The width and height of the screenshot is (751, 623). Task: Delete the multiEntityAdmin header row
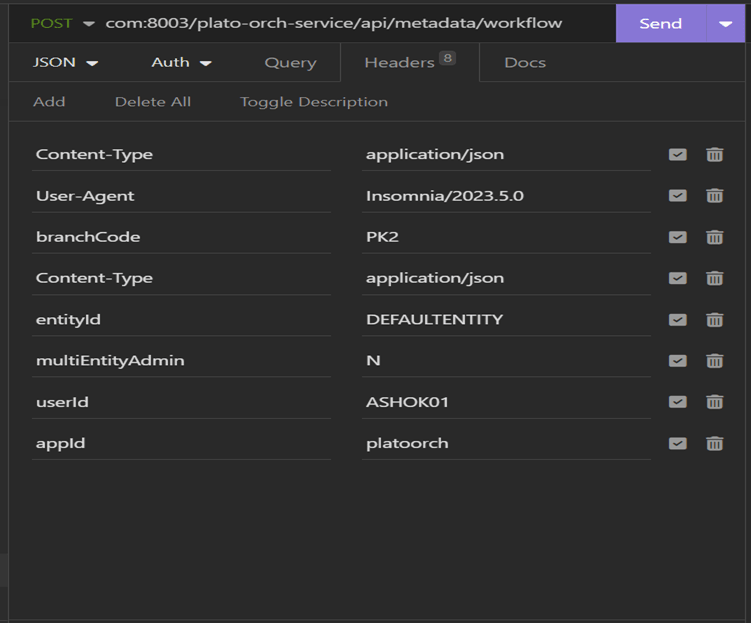[714, 361]
